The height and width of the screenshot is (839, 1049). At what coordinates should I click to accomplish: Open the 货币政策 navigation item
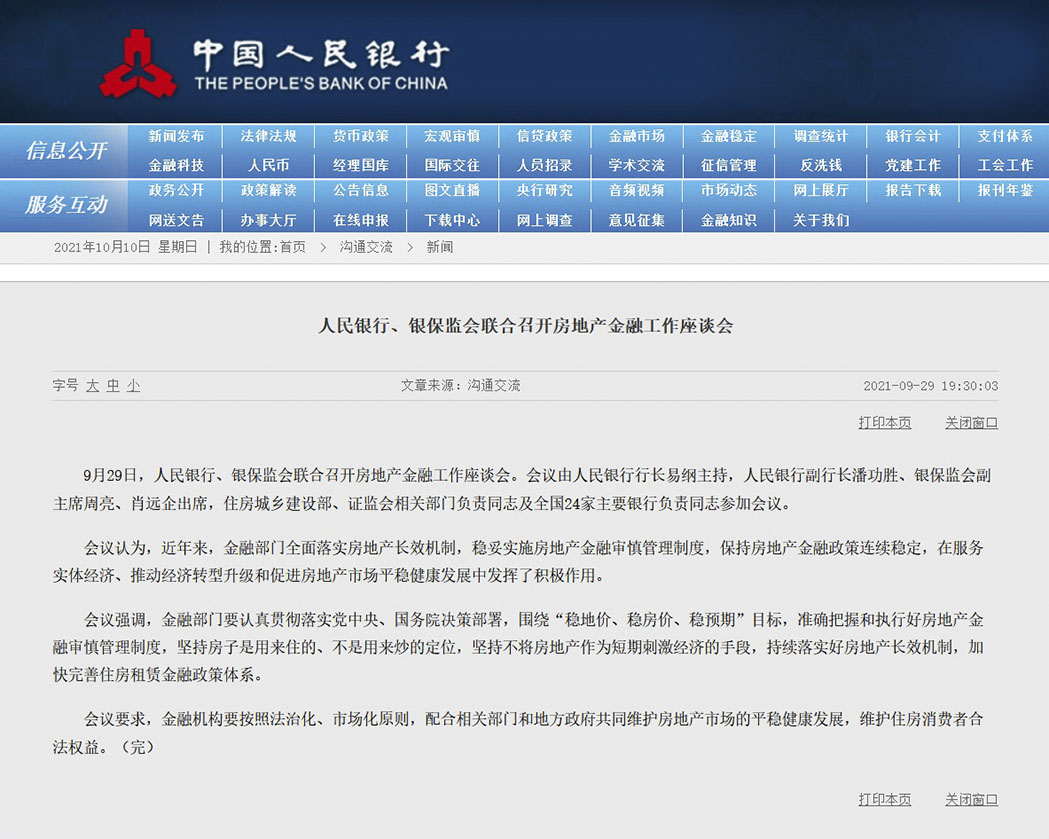[x=360, y=136]
